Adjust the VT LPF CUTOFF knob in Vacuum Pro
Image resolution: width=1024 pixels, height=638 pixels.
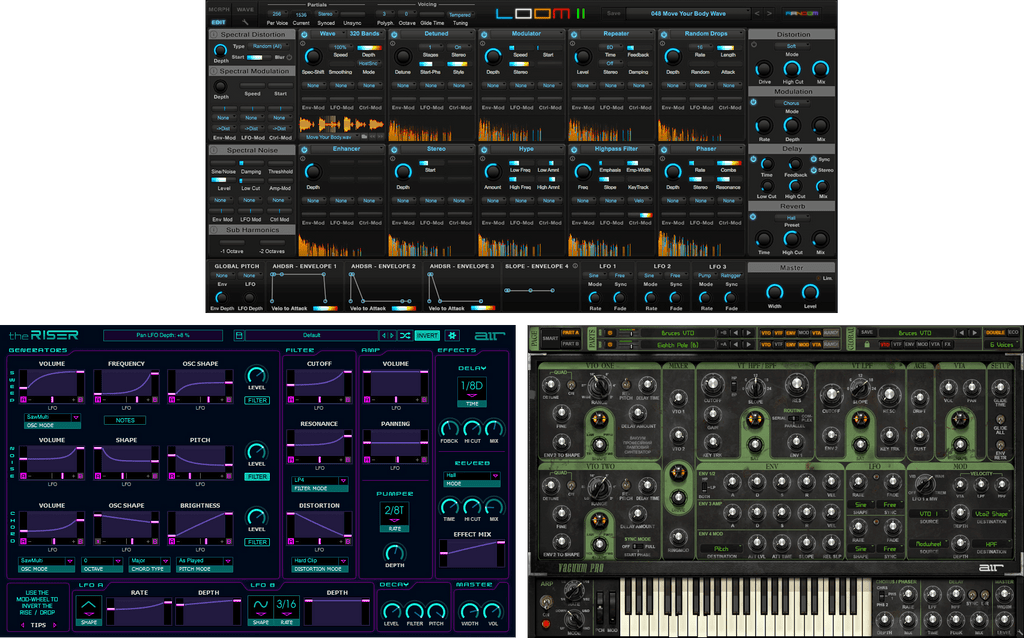point(831,395)
